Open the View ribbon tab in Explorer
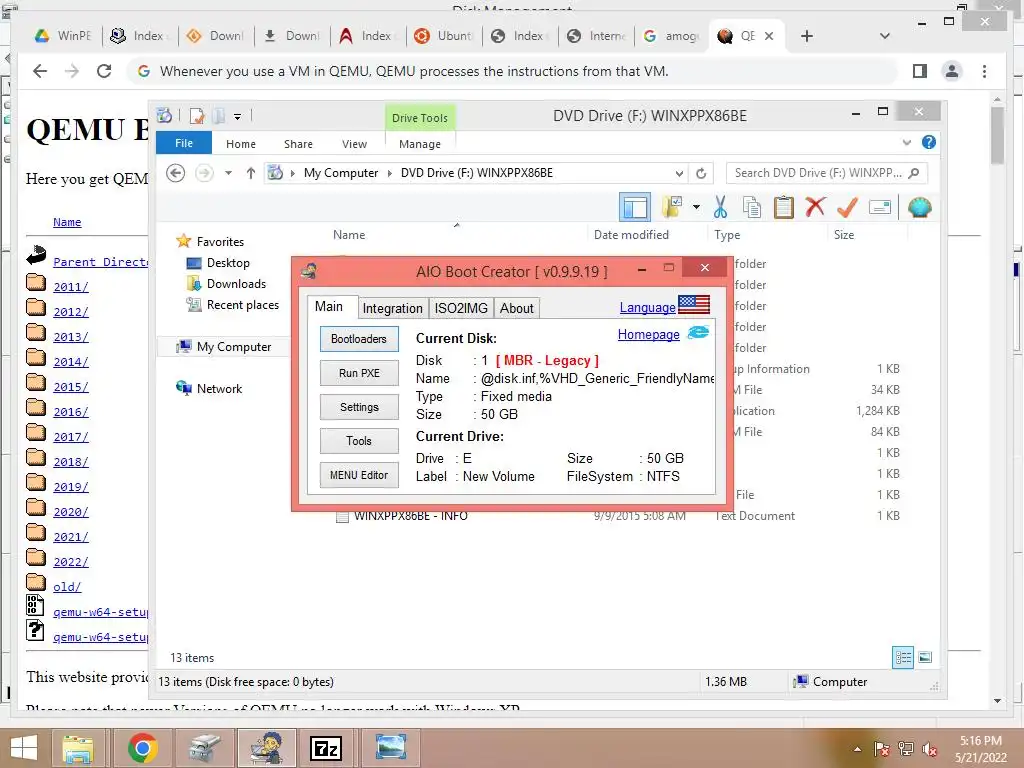 point(355,144)
